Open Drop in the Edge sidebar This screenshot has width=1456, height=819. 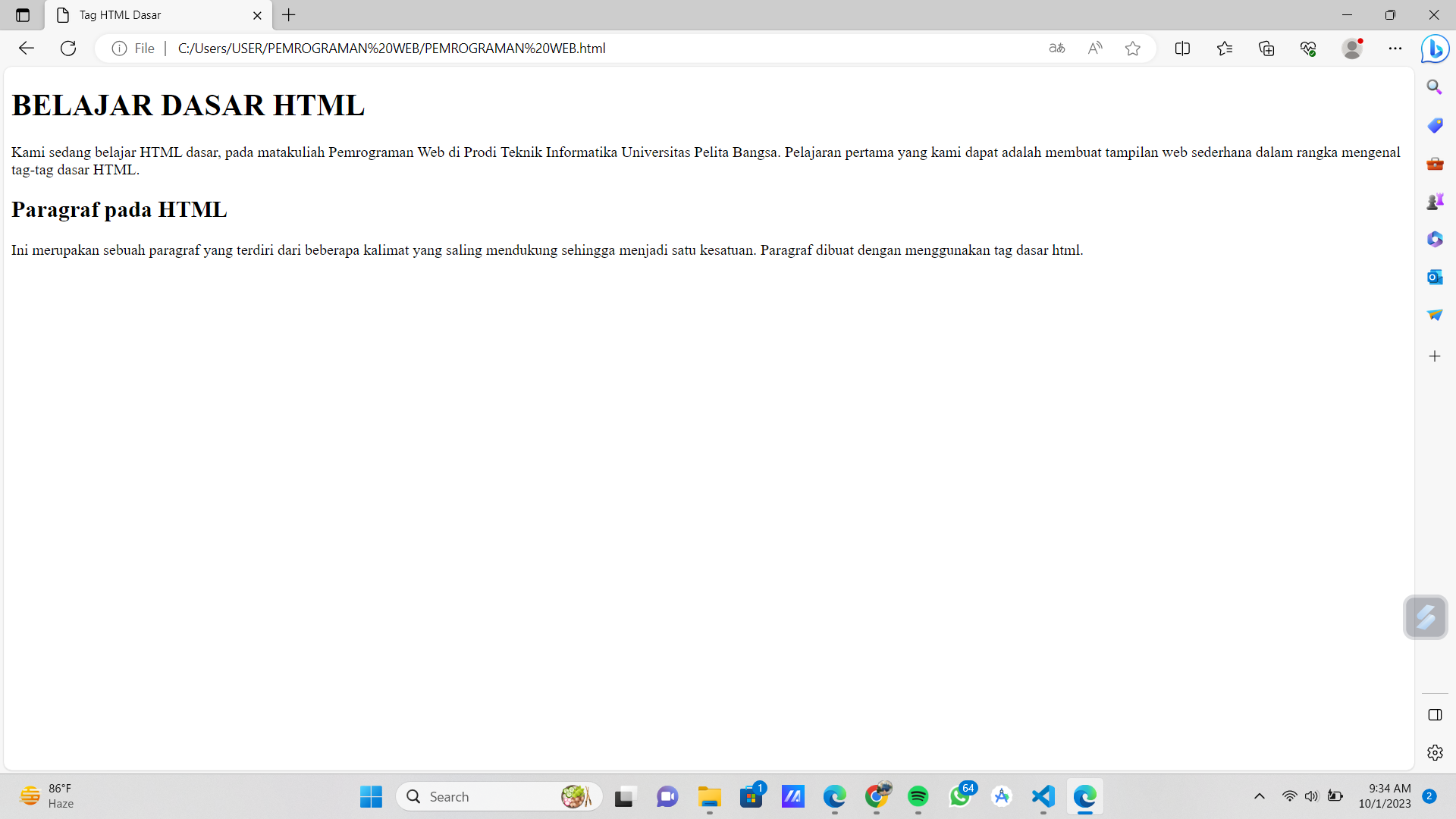[x=1435, y=314]
